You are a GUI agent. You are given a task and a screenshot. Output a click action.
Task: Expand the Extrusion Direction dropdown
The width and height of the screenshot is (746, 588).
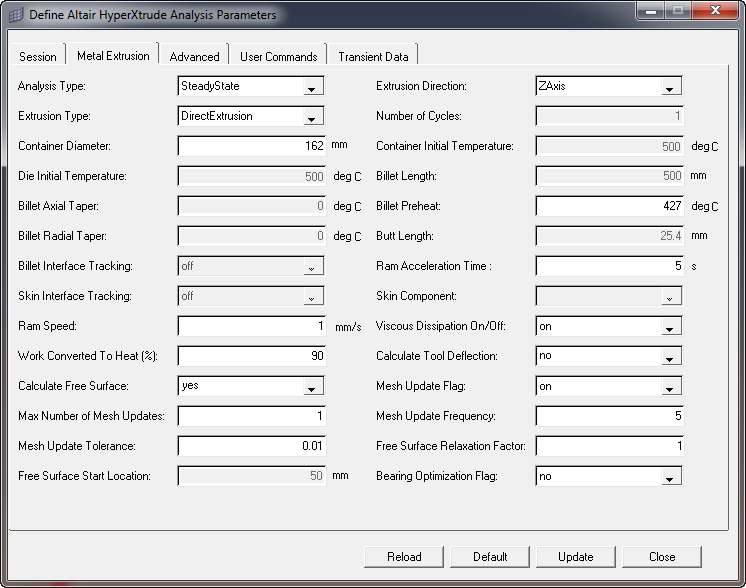point(670,87)
